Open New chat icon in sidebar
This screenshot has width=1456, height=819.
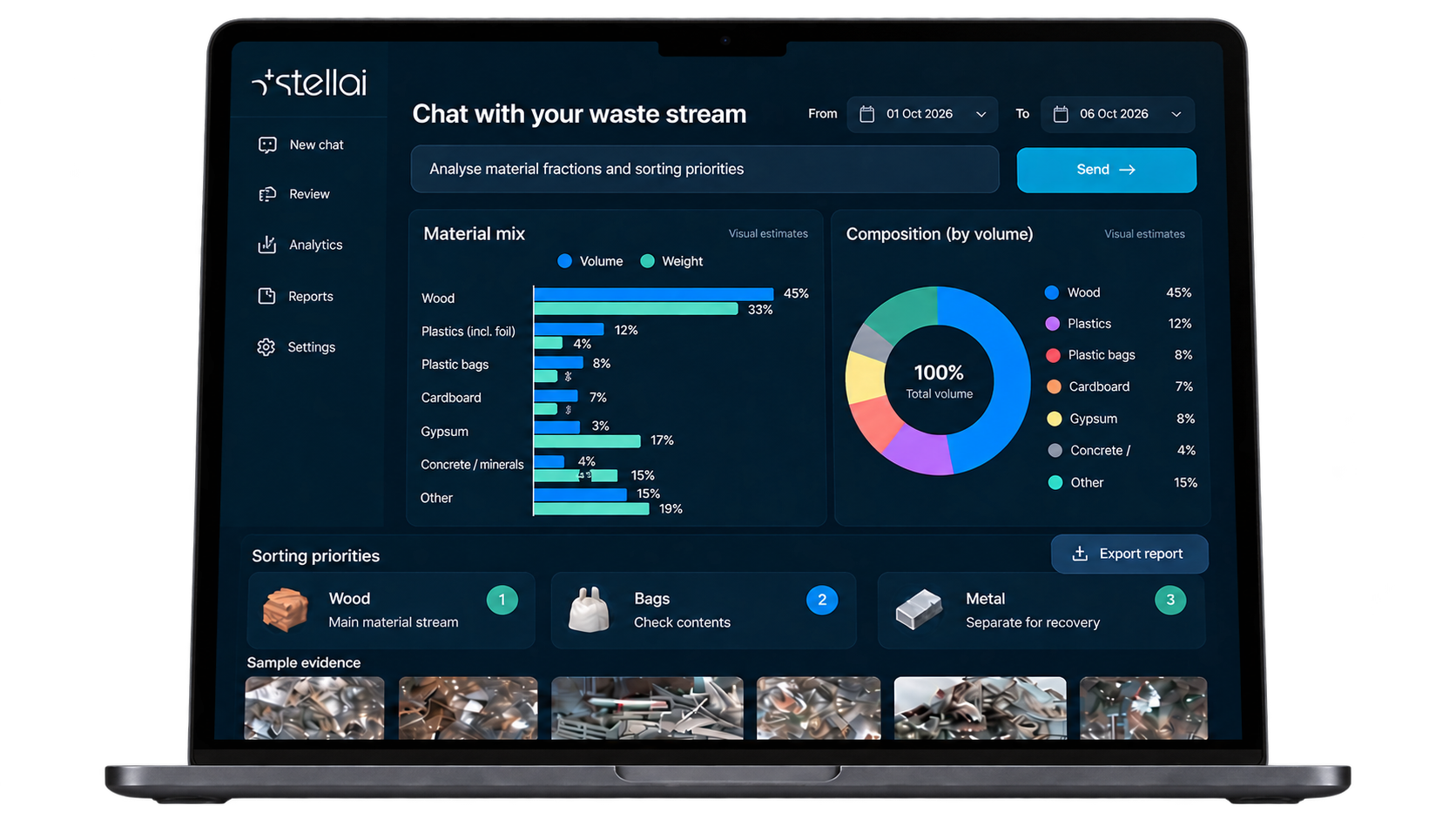267,144
